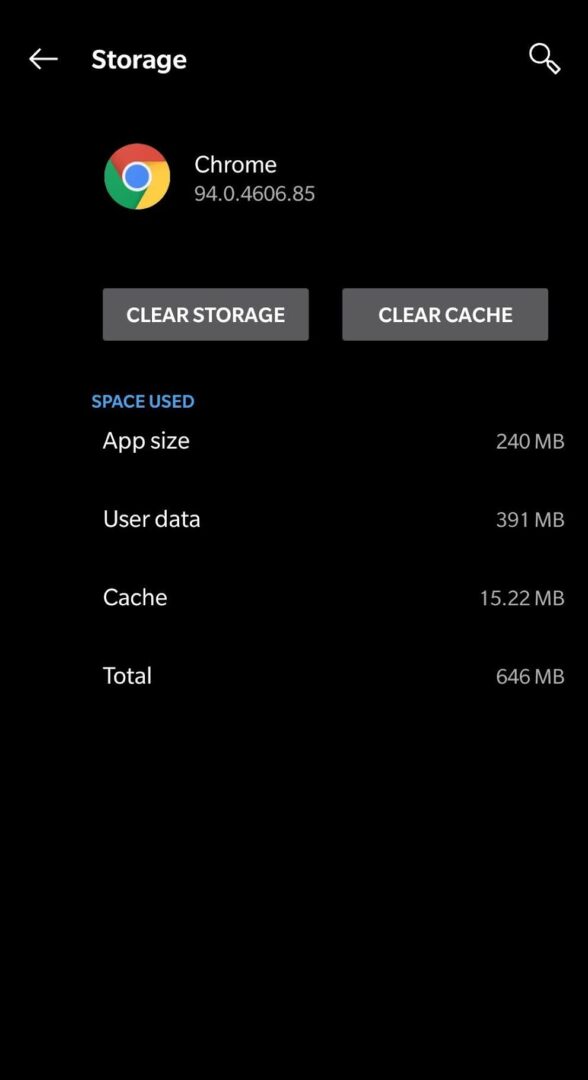Click the 646 MB total value
Screen dimensions: 588x1080
[x=528, y=675]
